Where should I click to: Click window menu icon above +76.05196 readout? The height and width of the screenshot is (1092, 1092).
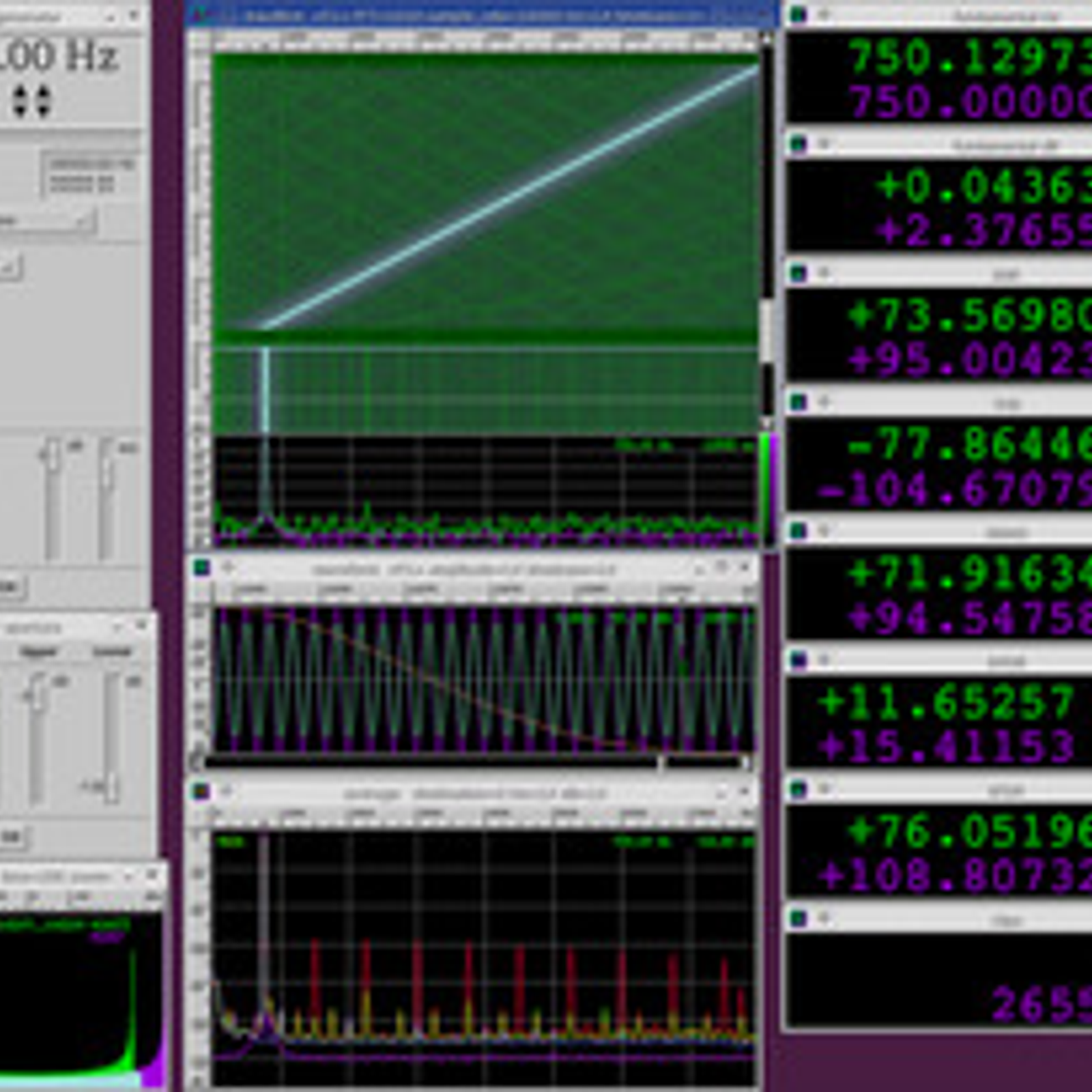click(799, 790)
